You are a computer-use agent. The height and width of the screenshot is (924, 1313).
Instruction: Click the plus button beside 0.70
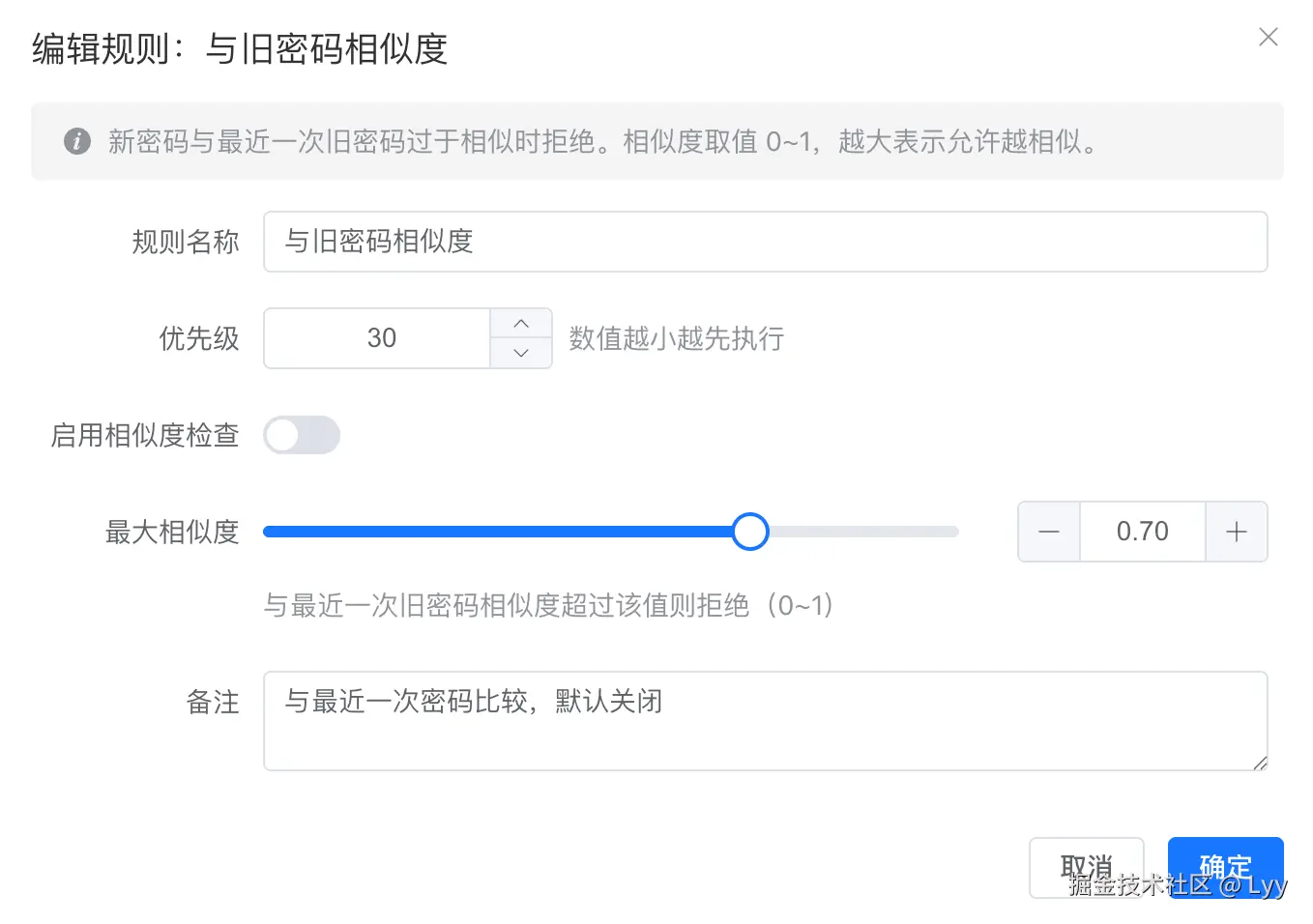click(1236, 532)
